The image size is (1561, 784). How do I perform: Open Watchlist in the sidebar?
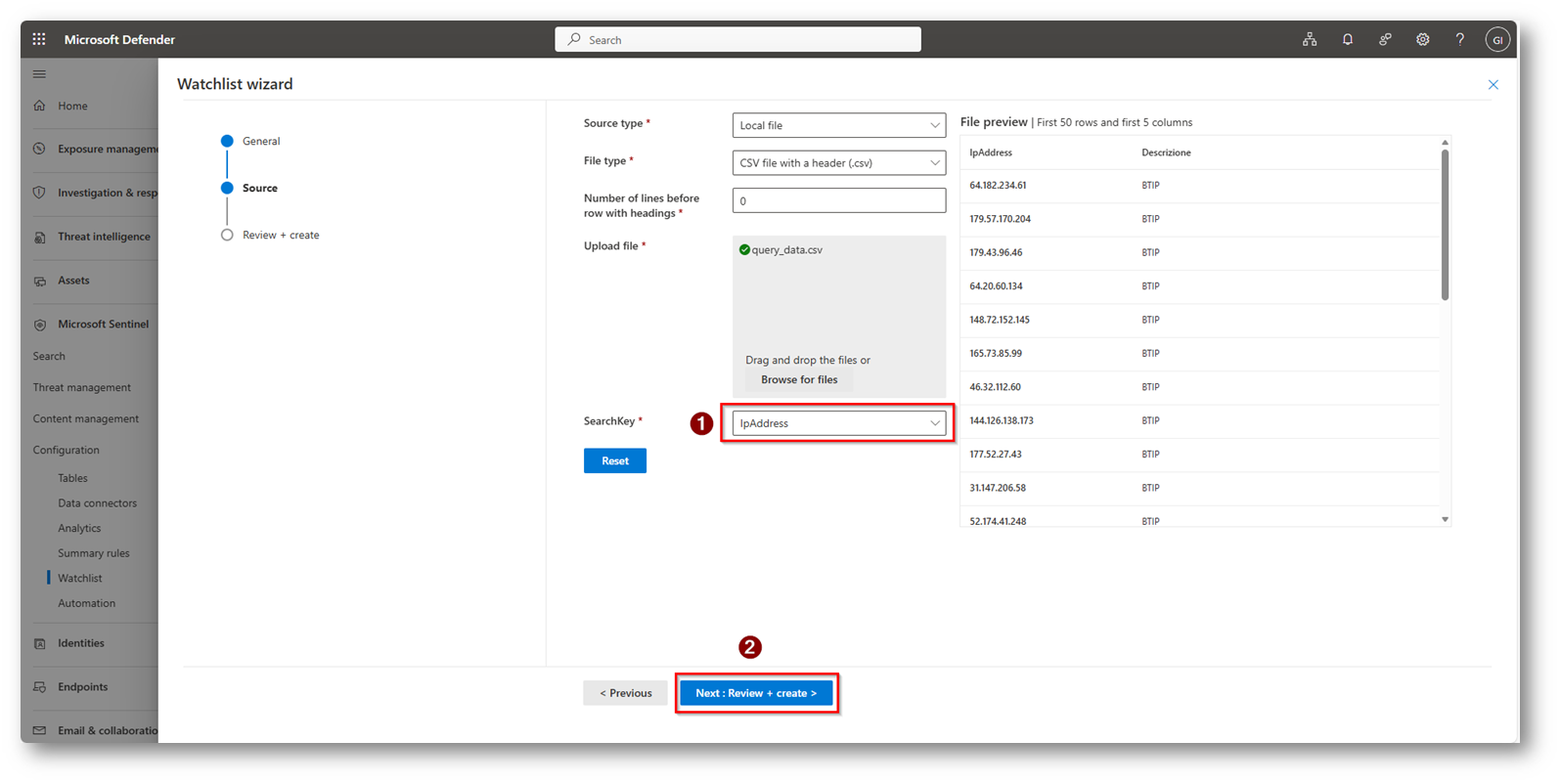(x=79, y=578)
